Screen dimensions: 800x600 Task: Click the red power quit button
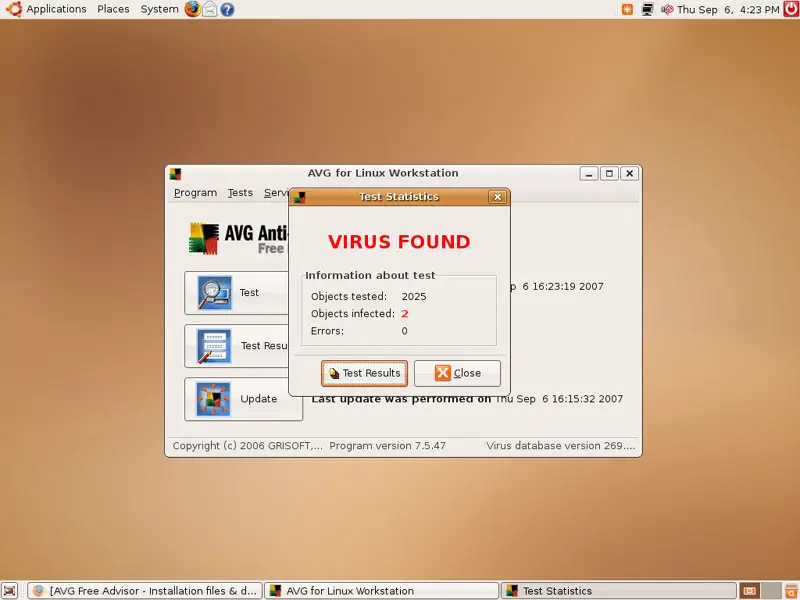791,9
